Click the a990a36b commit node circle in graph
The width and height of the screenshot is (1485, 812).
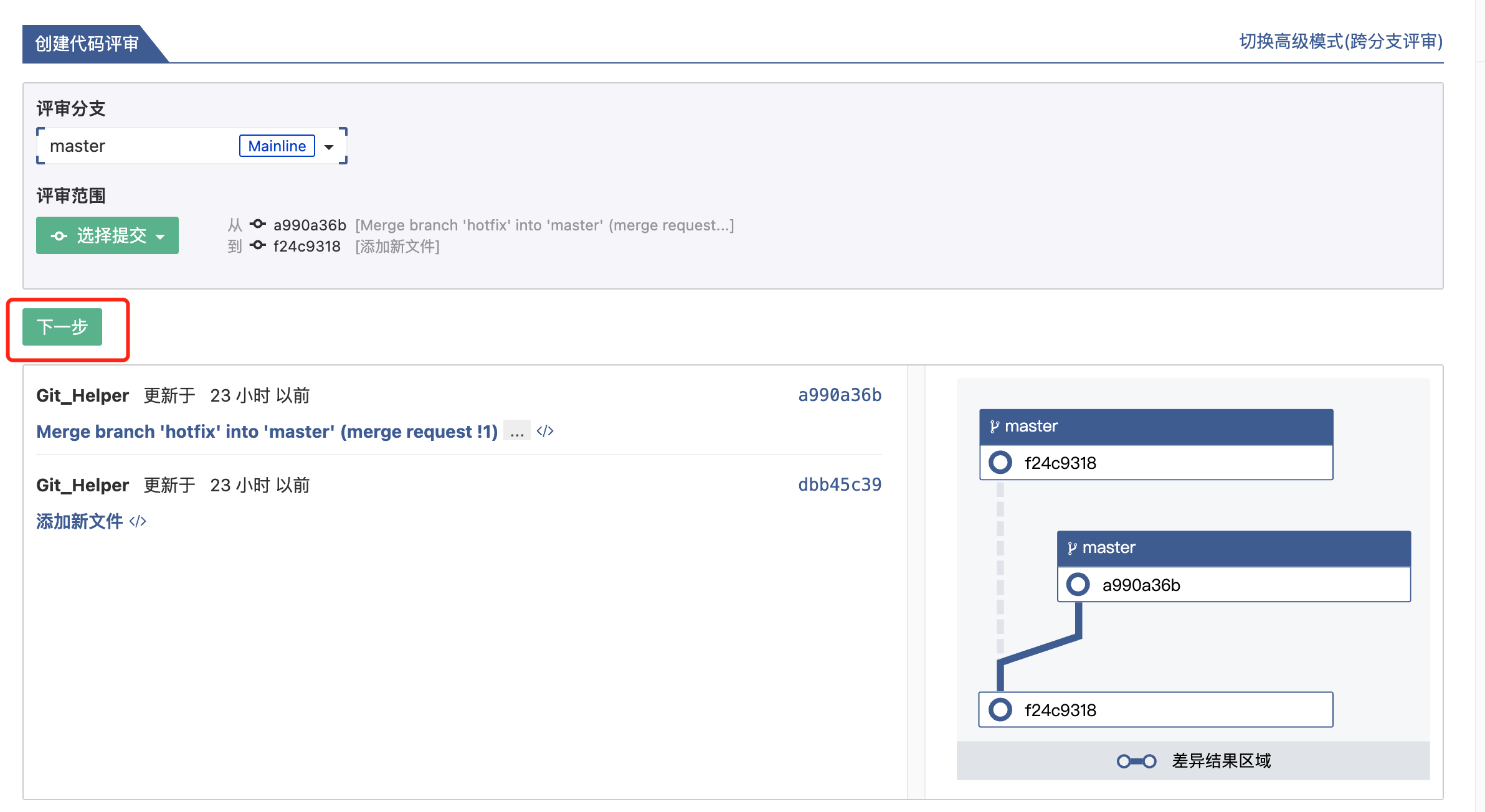(1078, 585)
